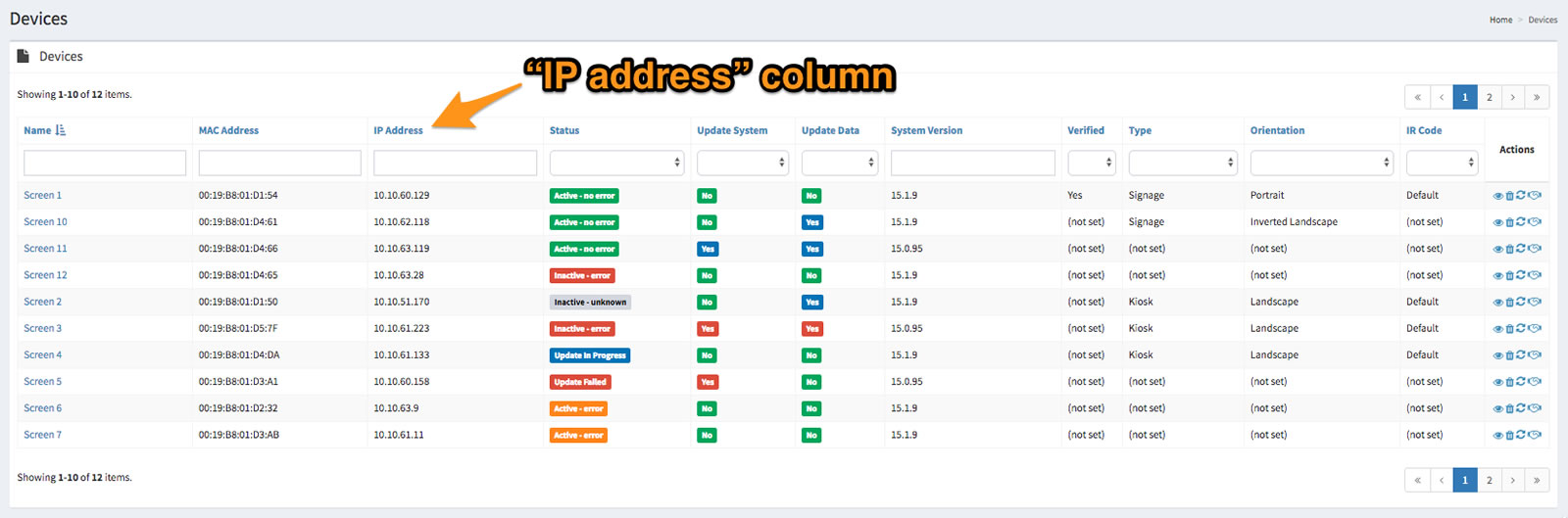Open the Screen 4 device link
1568x518 pixels.
point(42,354)
